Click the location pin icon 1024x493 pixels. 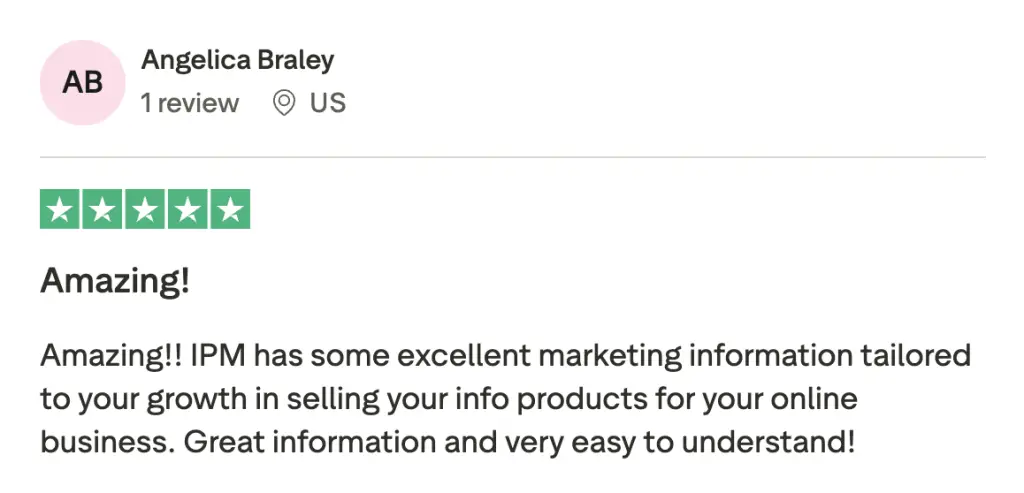(284, 103)
